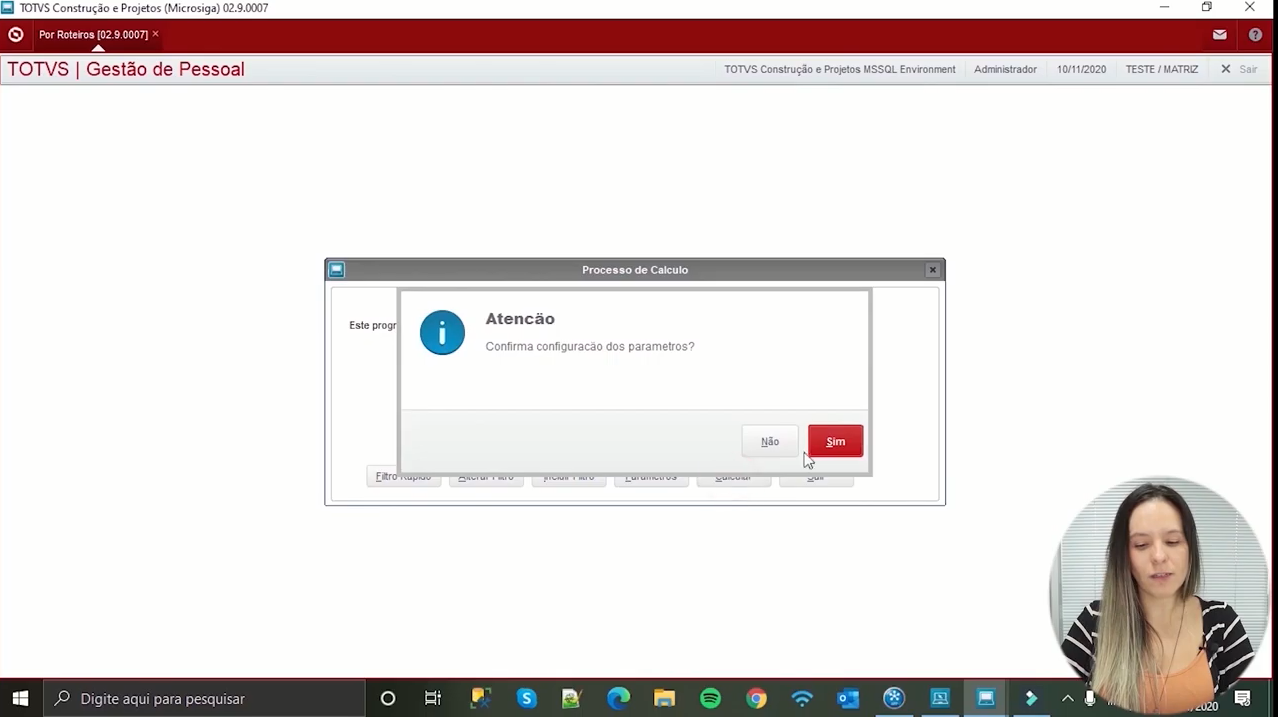Open Cortana circle icon
The image size is (1278, 717).
[388, 698]
